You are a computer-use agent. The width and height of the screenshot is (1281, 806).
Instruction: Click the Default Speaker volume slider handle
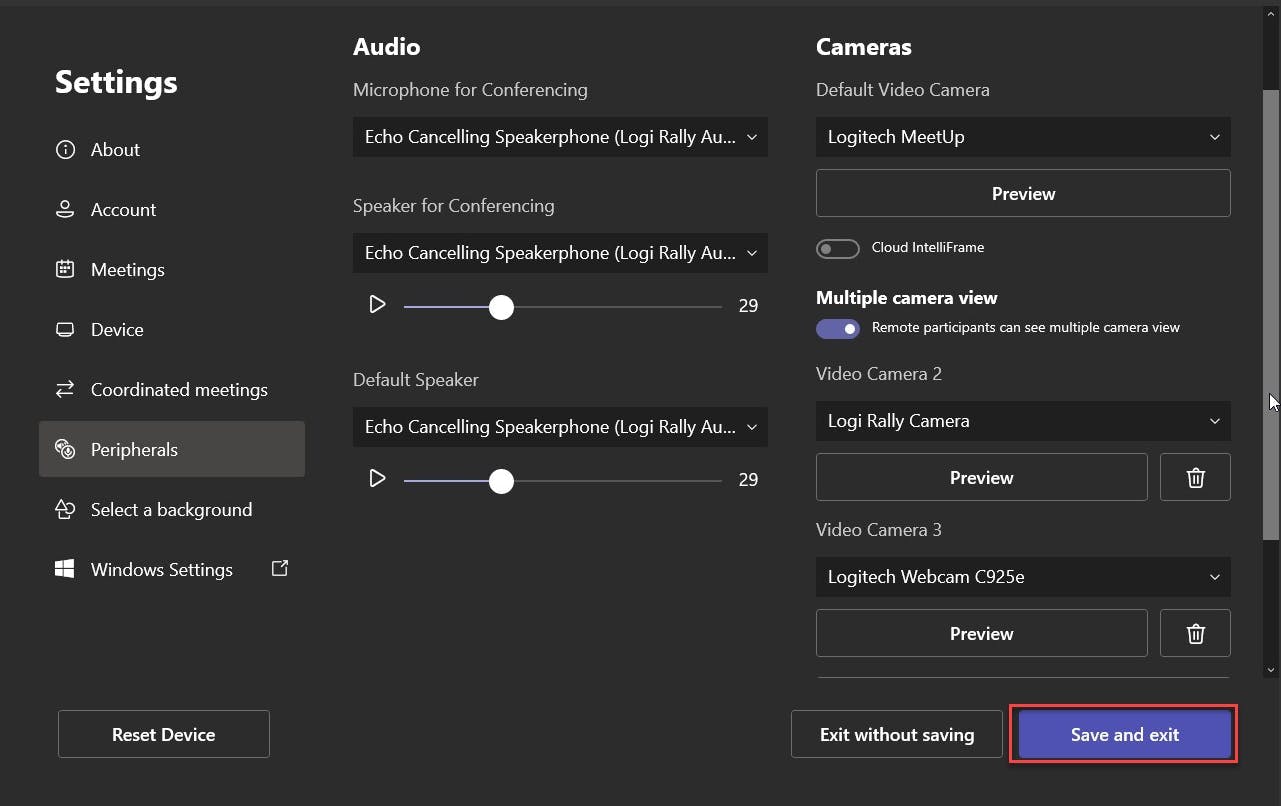[501, 481]
